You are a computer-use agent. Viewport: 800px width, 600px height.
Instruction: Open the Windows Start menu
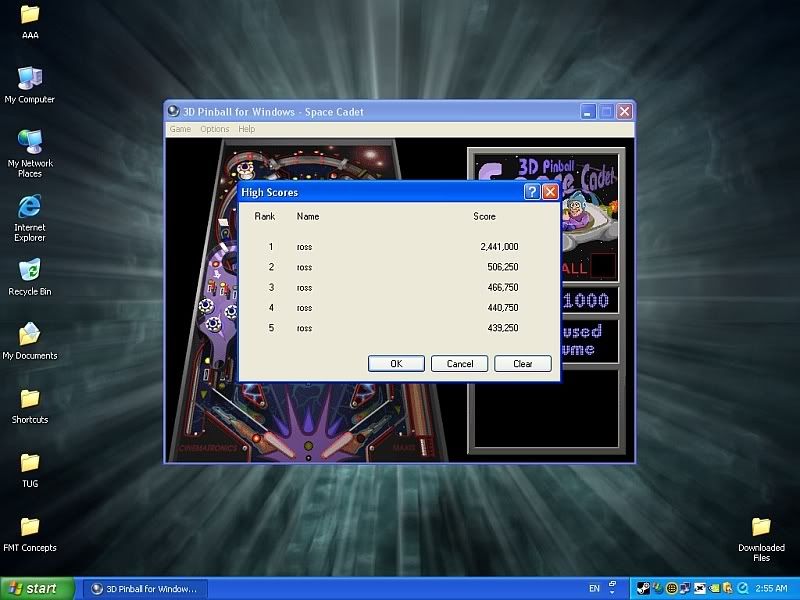tap(37, 589)
